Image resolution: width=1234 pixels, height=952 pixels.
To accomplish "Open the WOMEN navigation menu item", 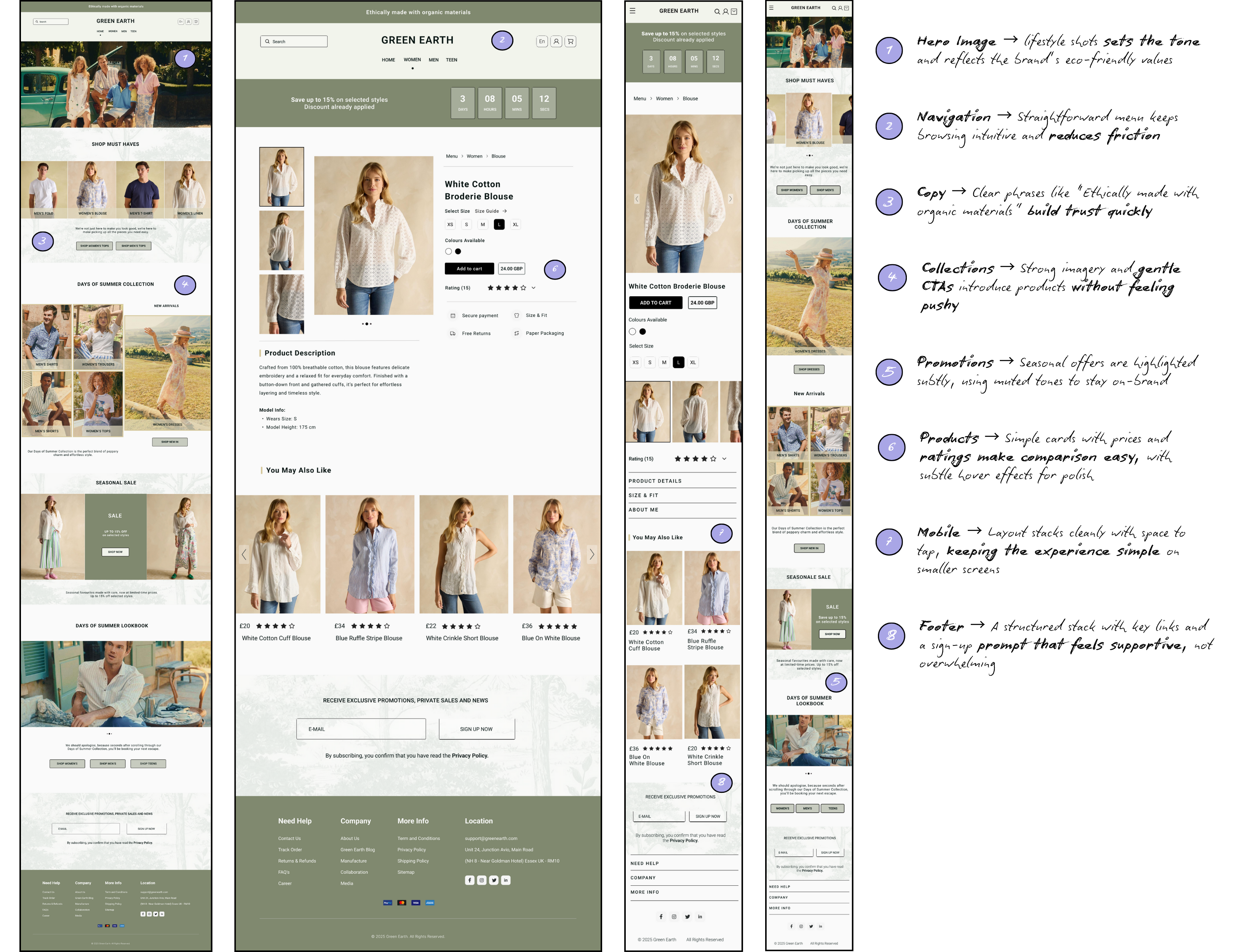I will pyautogui.click(x=412, y=59).
